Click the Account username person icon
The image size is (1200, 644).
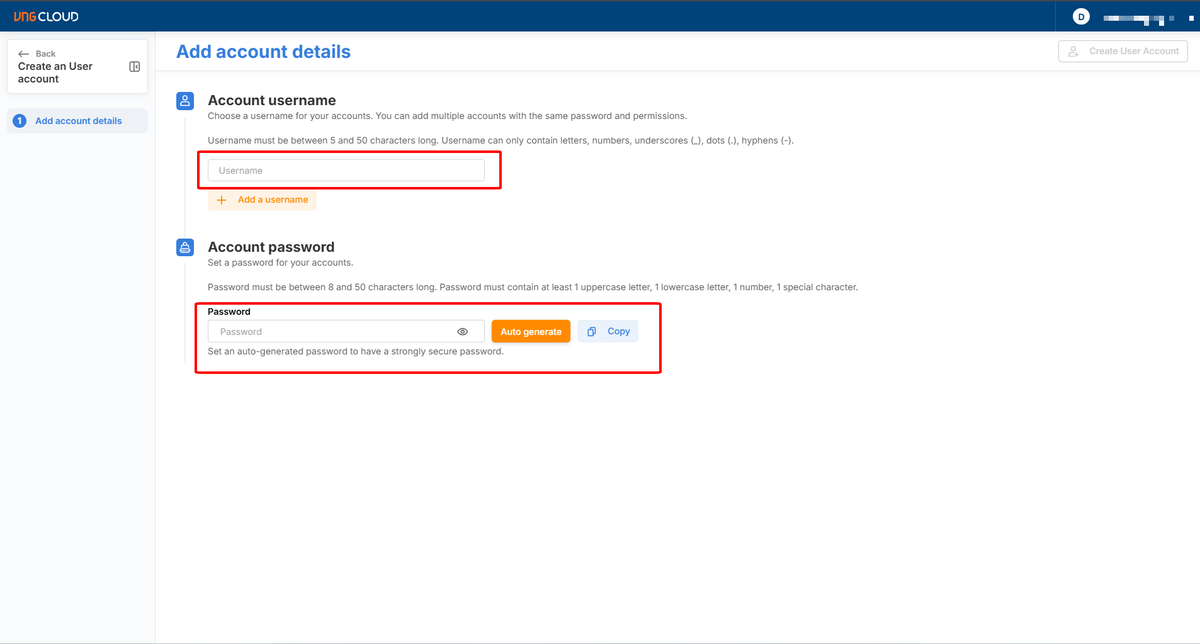(x=185, y=101)
